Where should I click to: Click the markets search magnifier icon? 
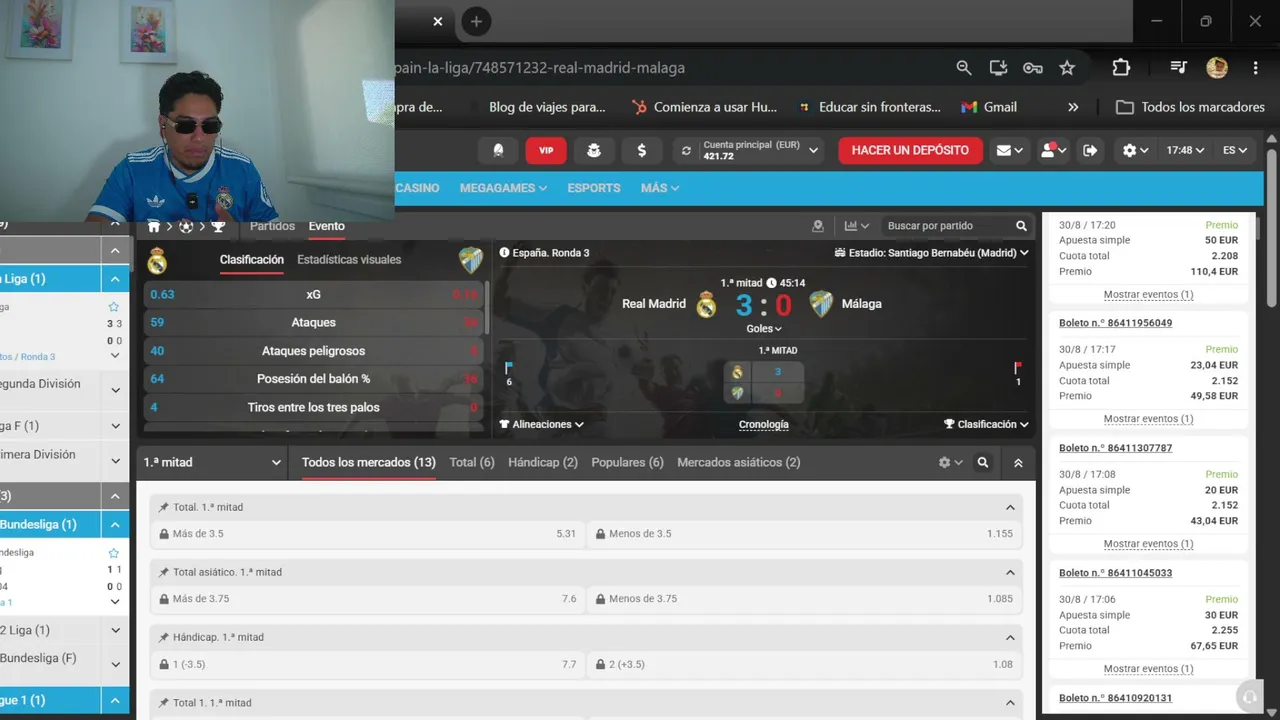point(983,463)
